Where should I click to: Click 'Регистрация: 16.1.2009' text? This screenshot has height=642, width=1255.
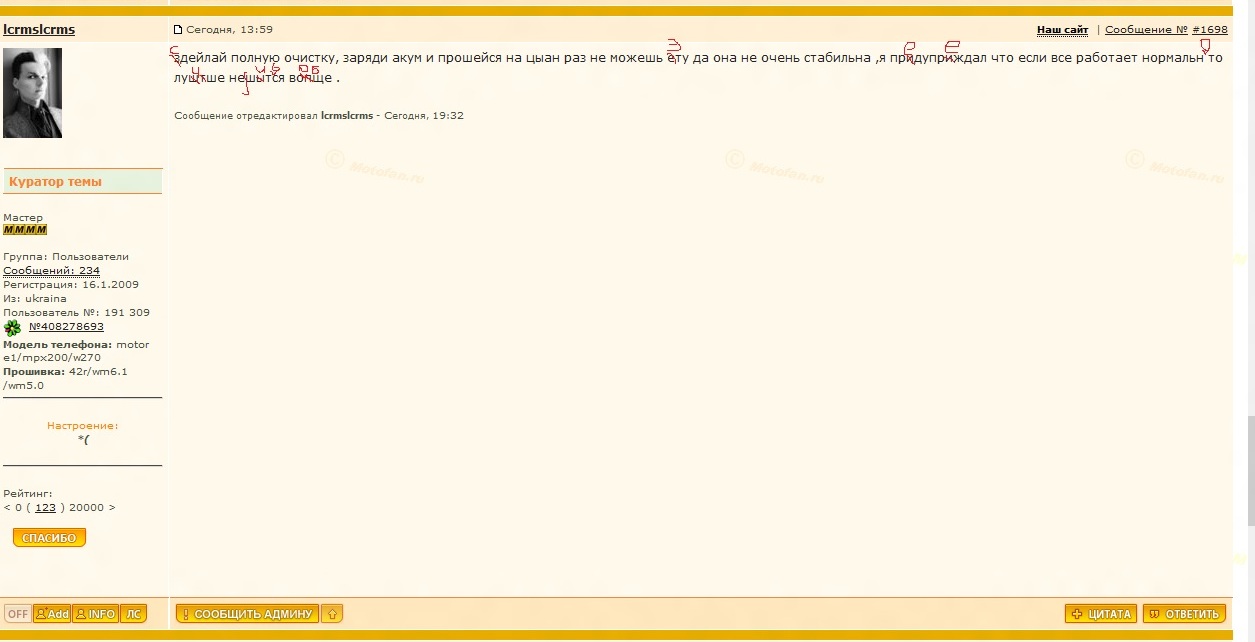point(71,285)
